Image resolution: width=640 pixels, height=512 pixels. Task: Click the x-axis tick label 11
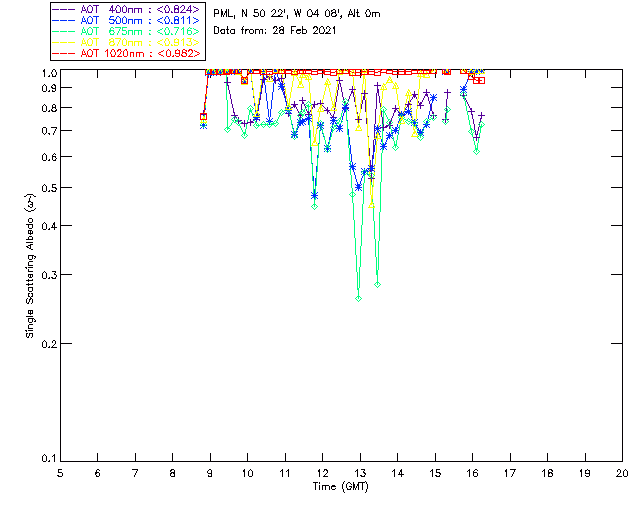click(284, 473)
